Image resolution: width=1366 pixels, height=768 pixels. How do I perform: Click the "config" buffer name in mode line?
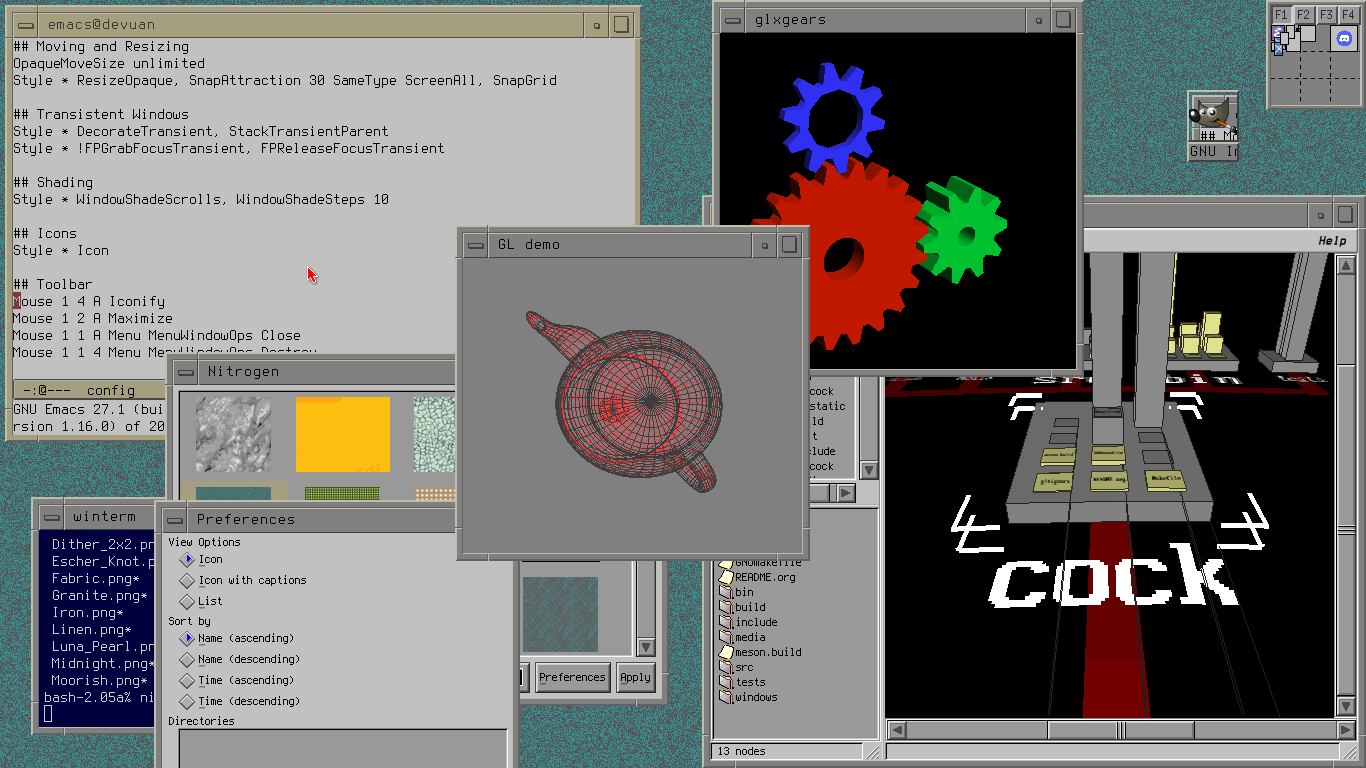[x=110, y=390]
